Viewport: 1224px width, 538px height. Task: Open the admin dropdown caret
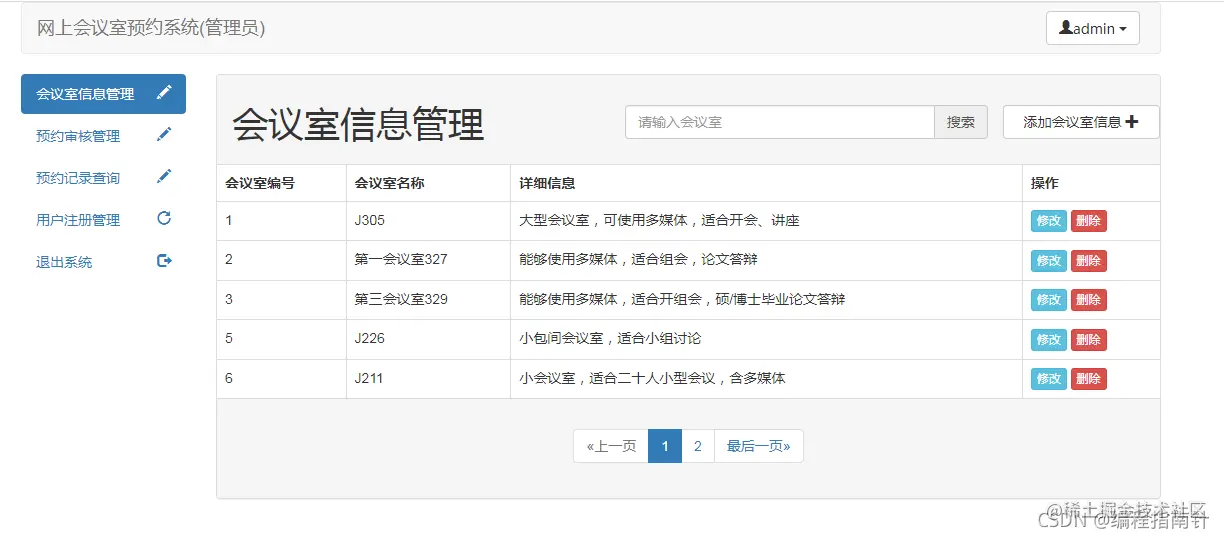coord(1123,29)
